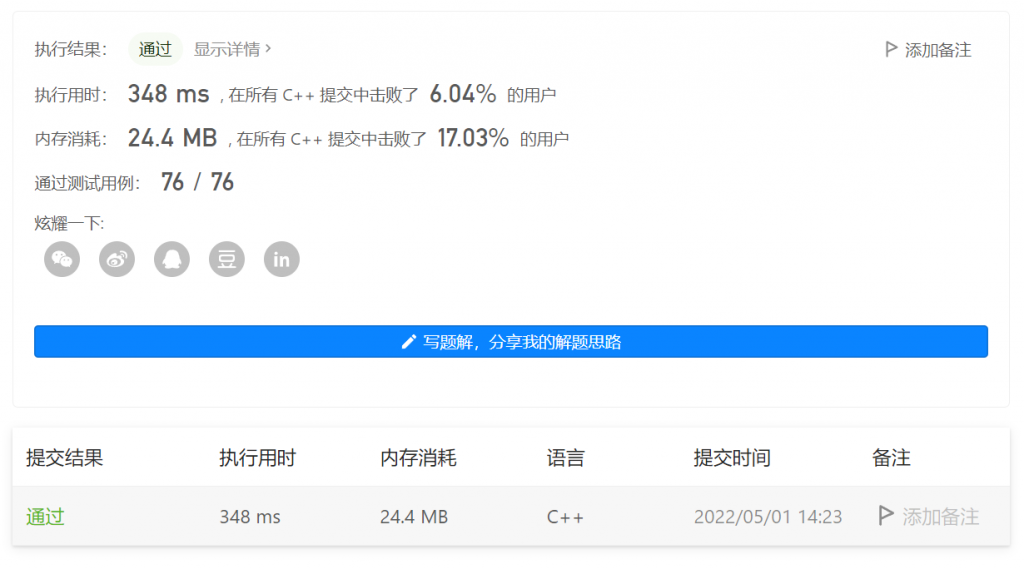Click the 2022/05/01 14:23 submission timestamp
Screen dimensions: 1024x569
coord(768,517)
